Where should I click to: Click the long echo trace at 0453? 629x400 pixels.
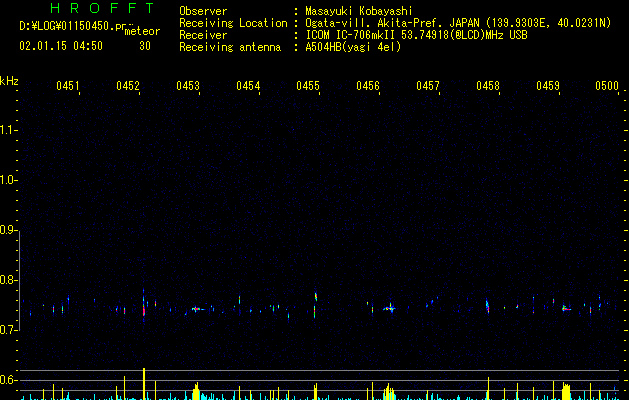196,309
